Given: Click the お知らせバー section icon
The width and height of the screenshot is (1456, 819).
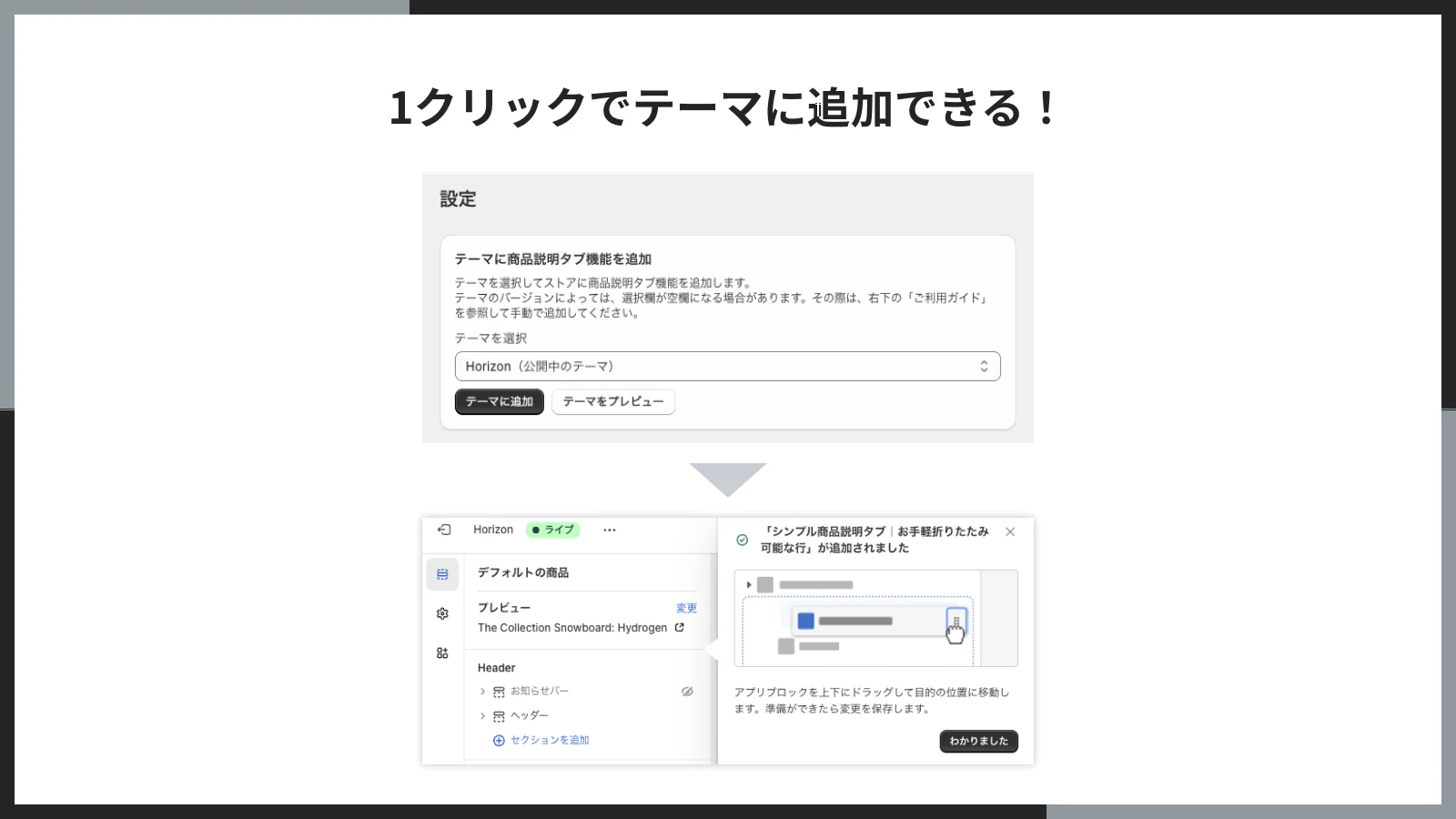Looking at the screenshot, I should 500,691.
